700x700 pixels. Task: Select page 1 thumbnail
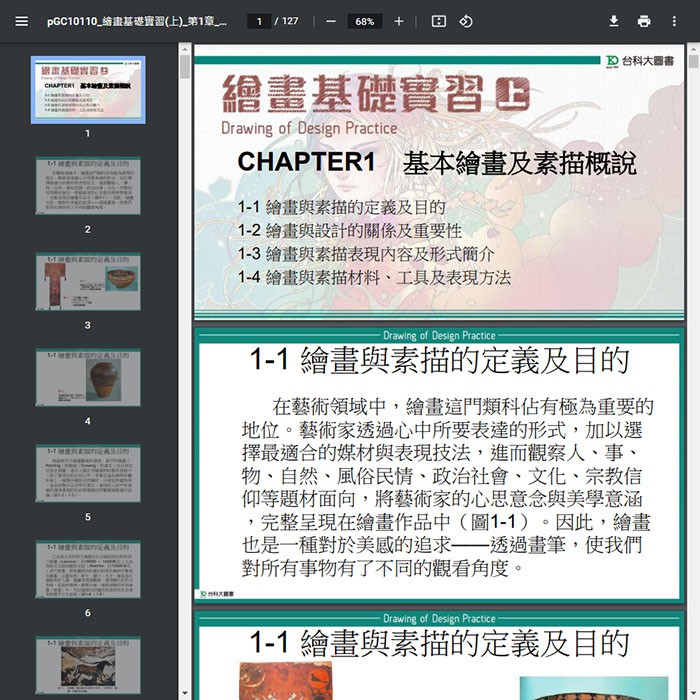pos(88,89)
